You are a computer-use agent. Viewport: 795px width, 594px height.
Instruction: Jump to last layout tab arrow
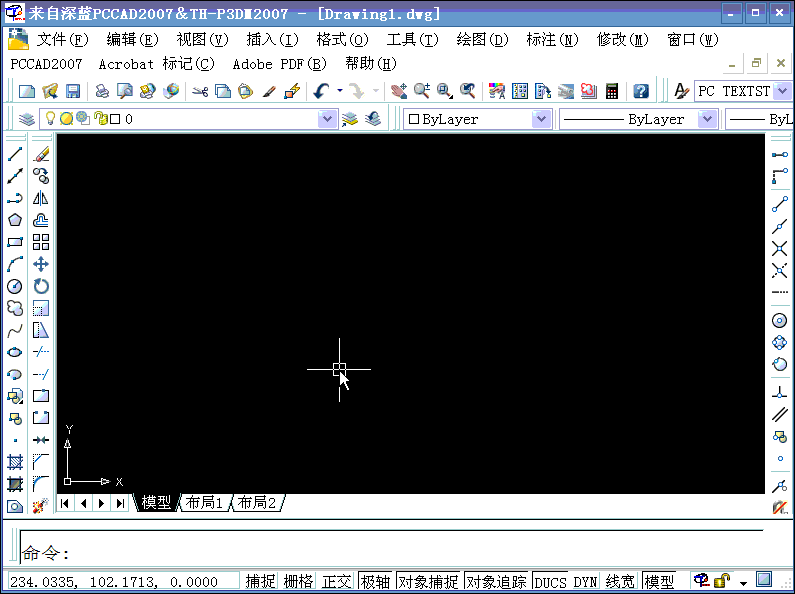[x=120, y=503]
